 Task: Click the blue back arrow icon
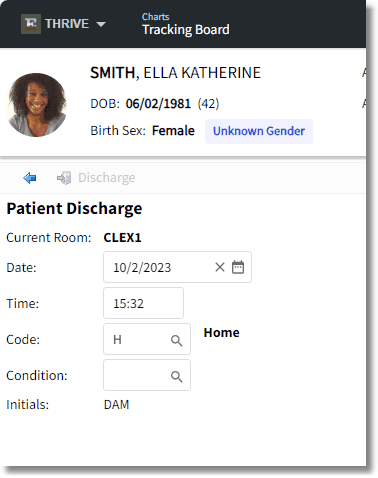[30, 178]
